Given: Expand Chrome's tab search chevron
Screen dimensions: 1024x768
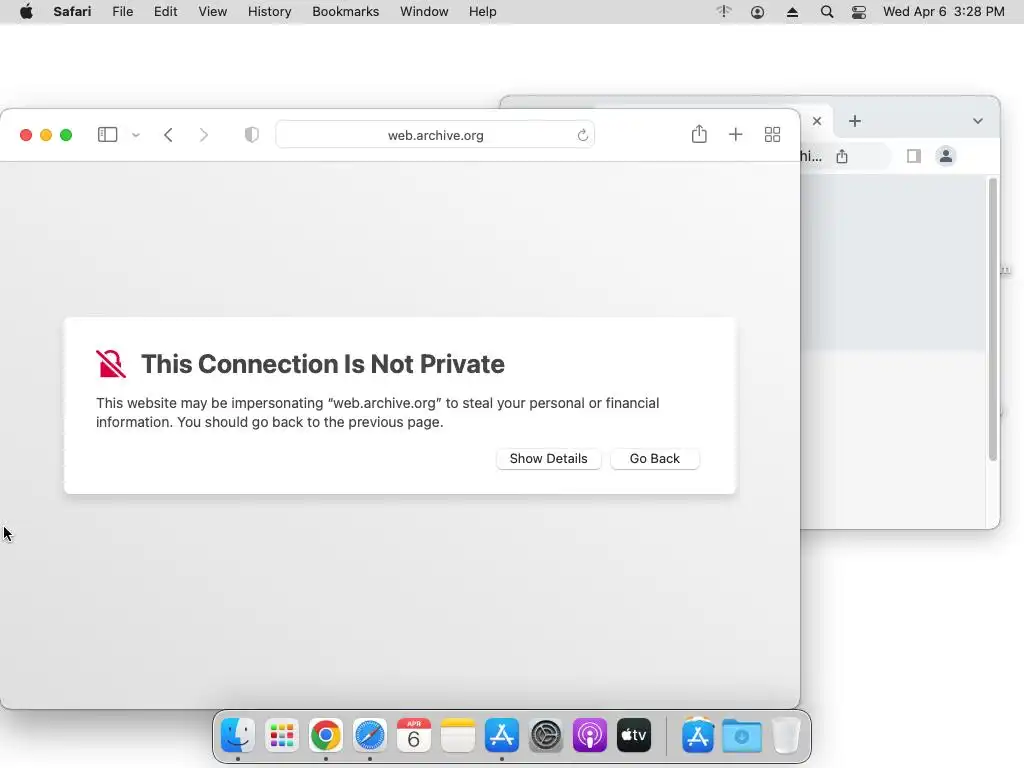Looking at the screenshot, I should [978, 121].
